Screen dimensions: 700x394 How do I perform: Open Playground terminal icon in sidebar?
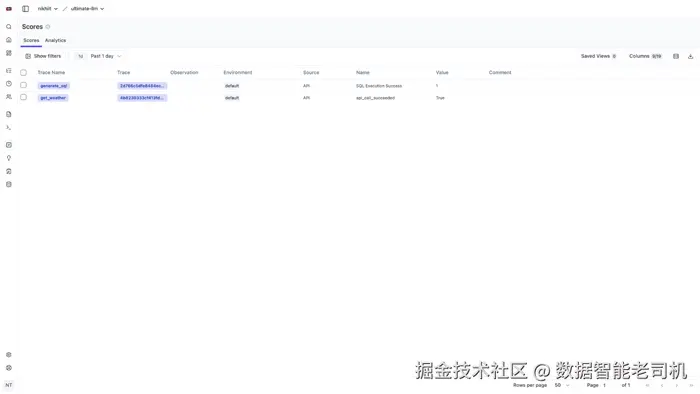click(8, 127)
